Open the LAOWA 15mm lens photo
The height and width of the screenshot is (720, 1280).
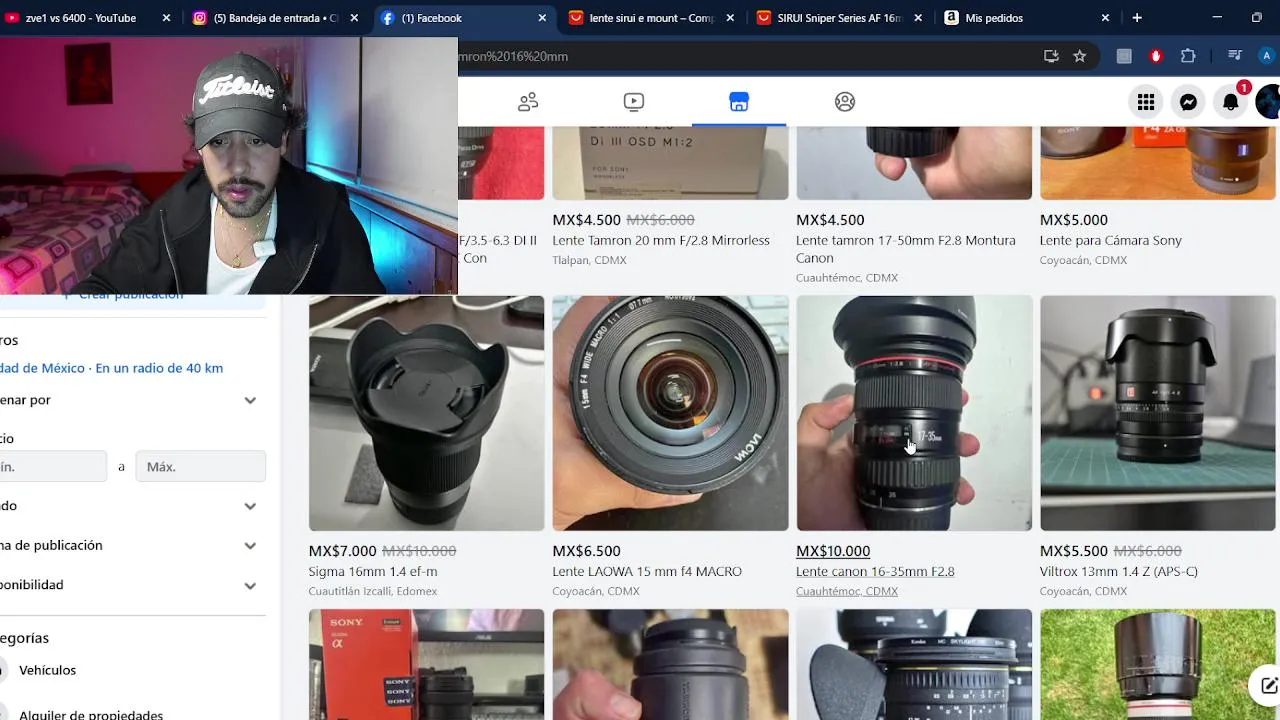point(670,413)
